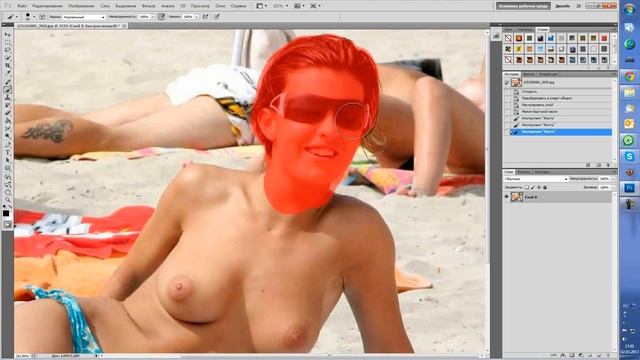
Task: Open layer opacity dropdown in Layers panel
Action: (x=613, y=179)
